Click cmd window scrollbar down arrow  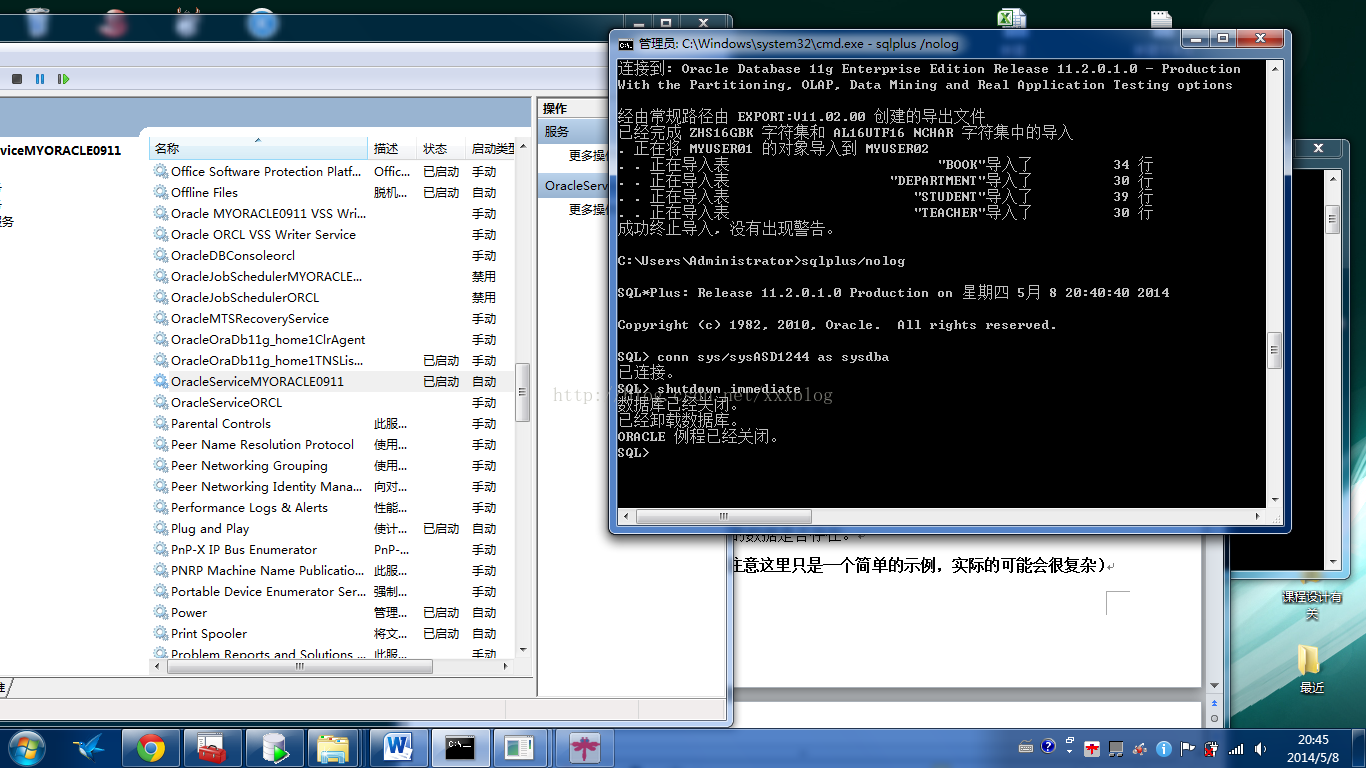click(1274, 500)
